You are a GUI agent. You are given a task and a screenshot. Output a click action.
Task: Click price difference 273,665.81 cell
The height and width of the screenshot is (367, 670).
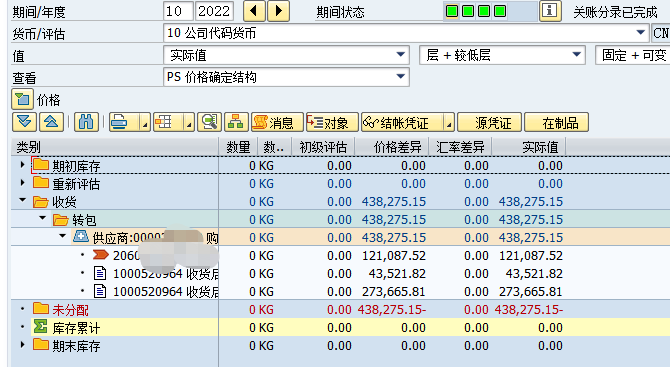click(394, 291)
